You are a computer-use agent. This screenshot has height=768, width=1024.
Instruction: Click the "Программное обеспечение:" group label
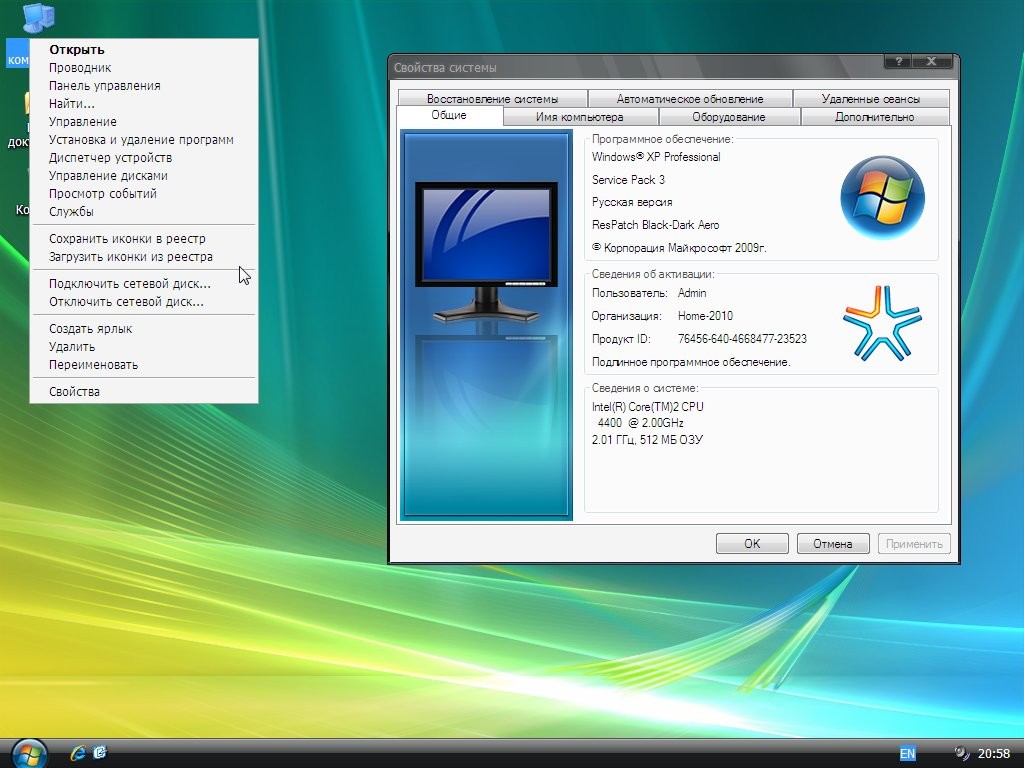pyautogui.click(x=662, y=139)
